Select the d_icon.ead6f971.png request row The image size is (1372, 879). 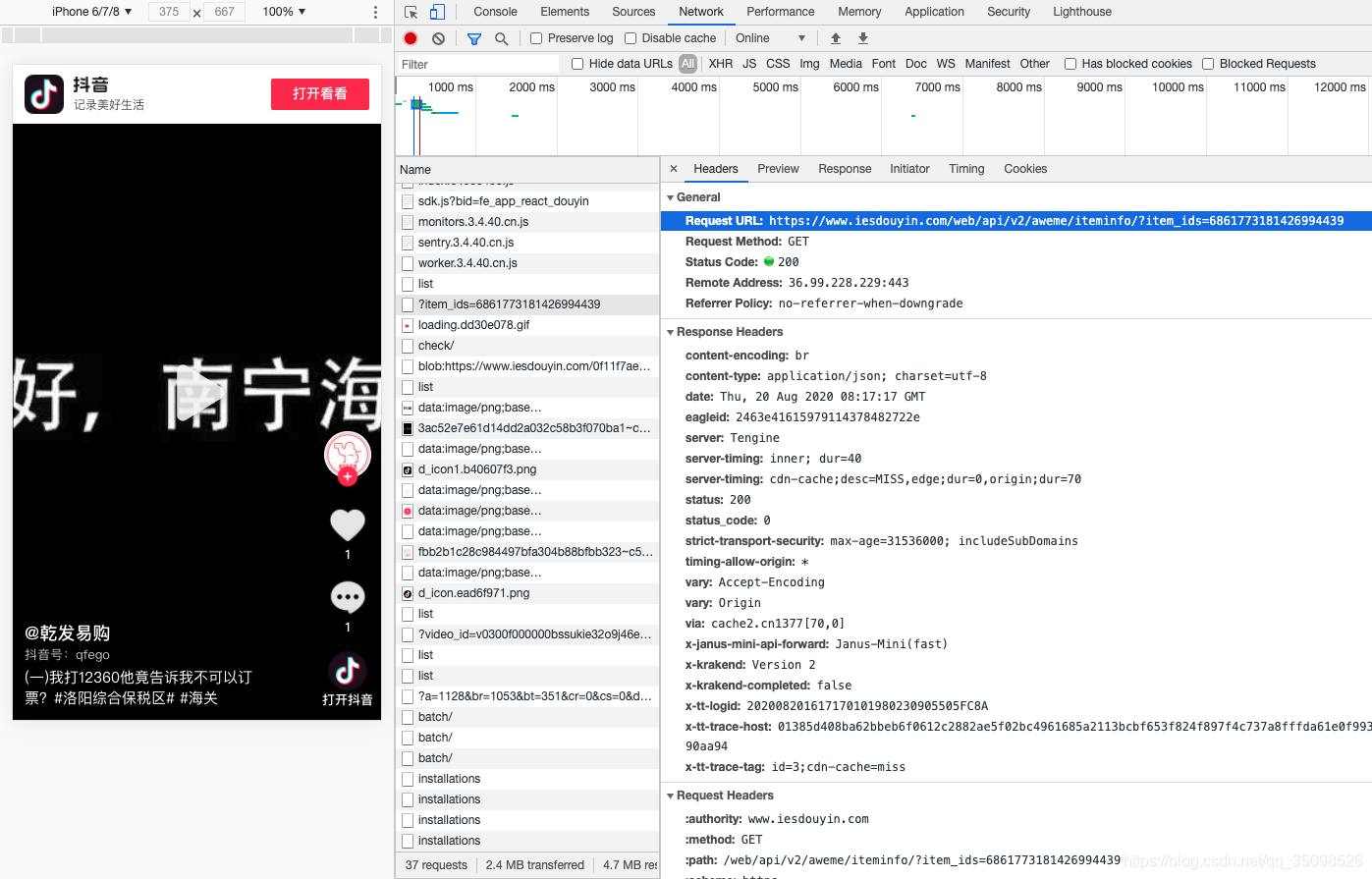[x=527, y=593]
